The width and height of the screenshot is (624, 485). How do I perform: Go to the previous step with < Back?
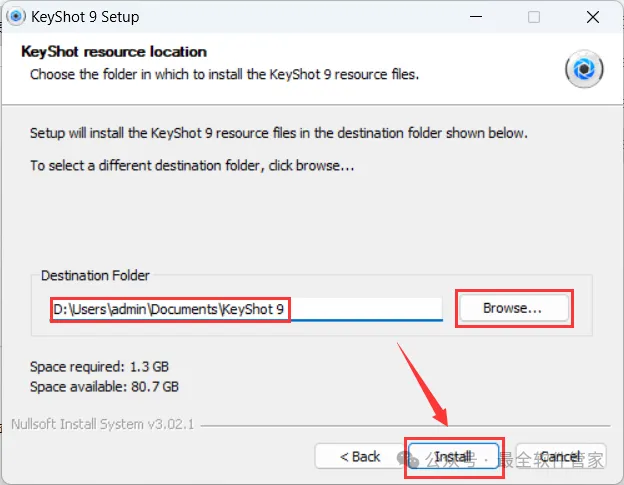coord(359,456)
